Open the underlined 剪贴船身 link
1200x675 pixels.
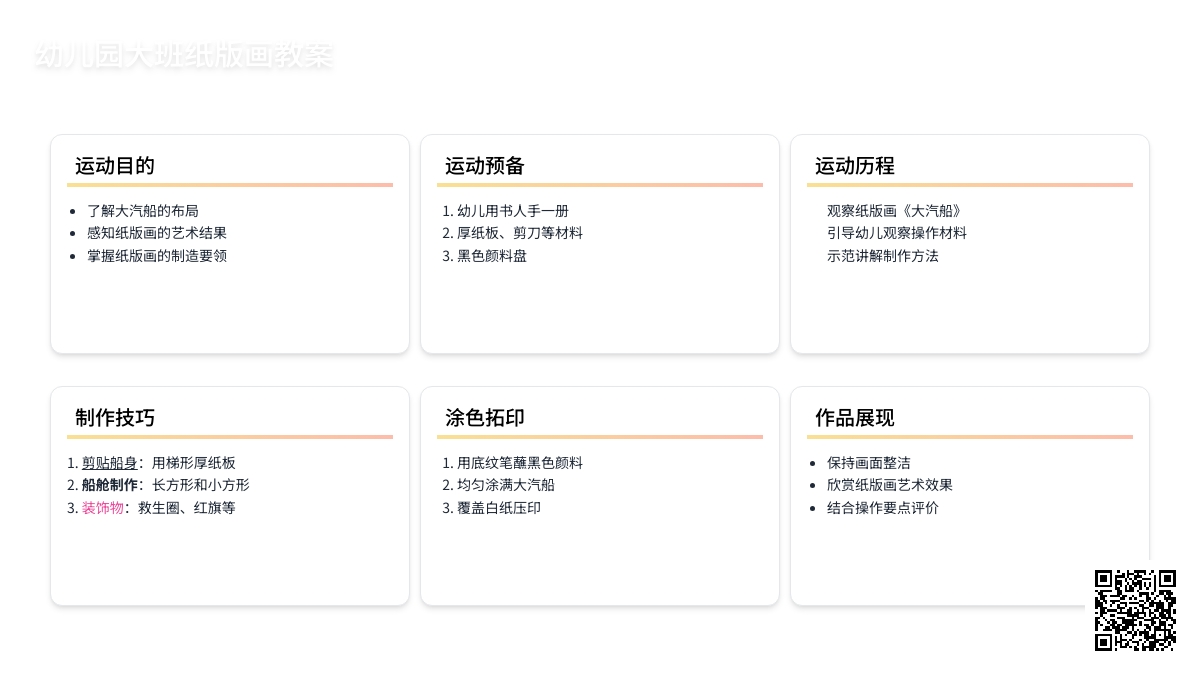pos(109,463)
